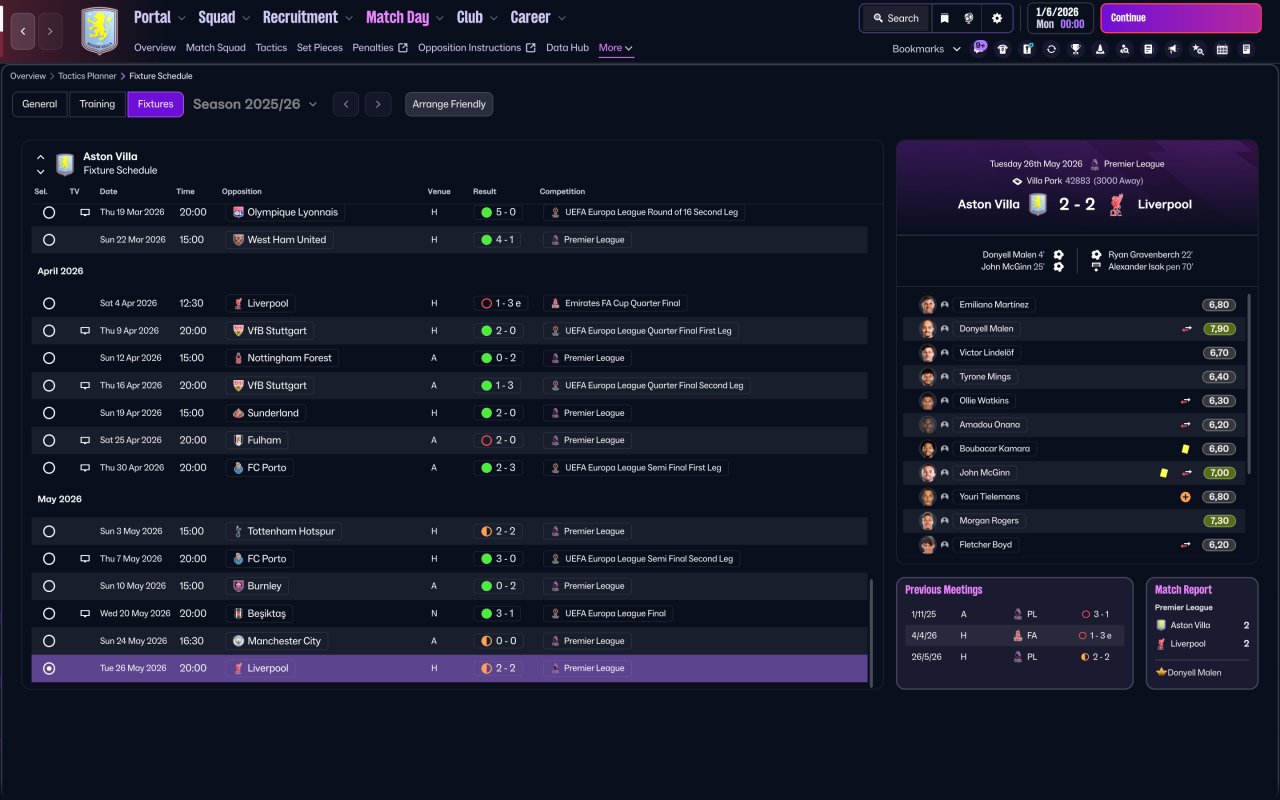Select the West Ham United fixture radio button
This screenshot has height=800, width=1280.
tap(49, 240)
